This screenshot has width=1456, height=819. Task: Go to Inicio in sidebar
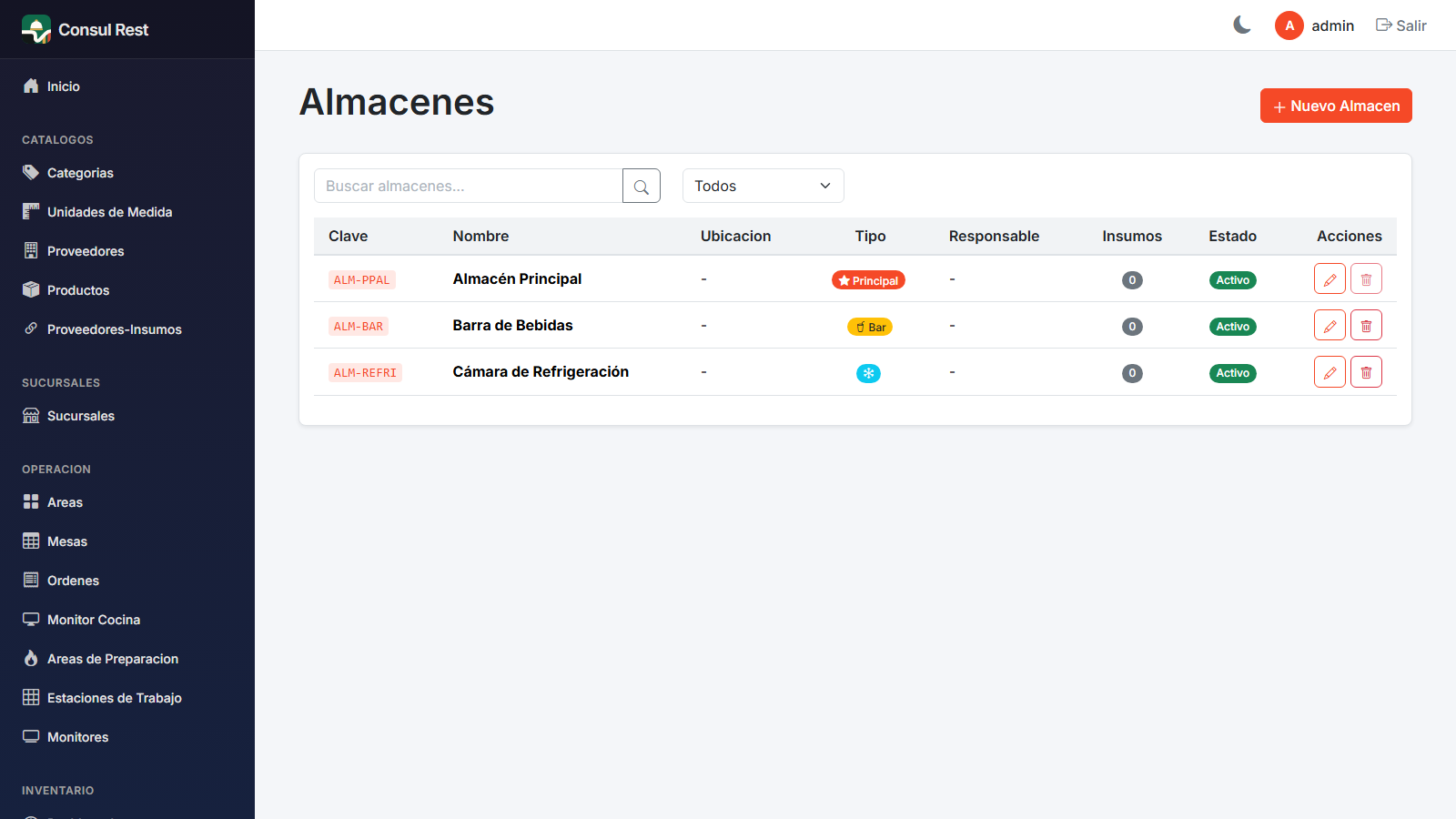pos(127,86)
